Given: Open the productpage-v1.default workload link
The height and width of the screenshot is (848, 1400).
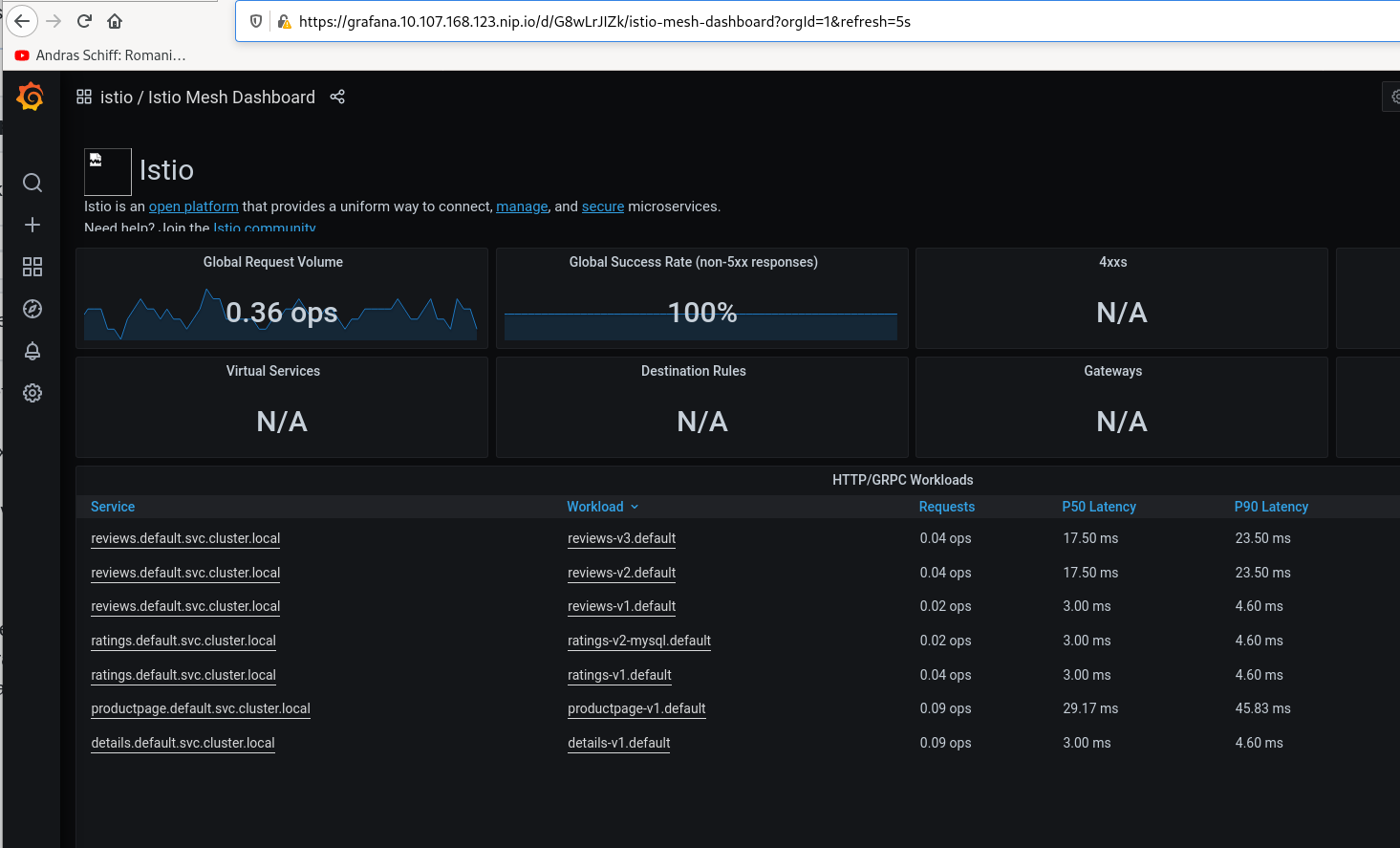Looking at the screenshot, I should (x=636, y=708).
